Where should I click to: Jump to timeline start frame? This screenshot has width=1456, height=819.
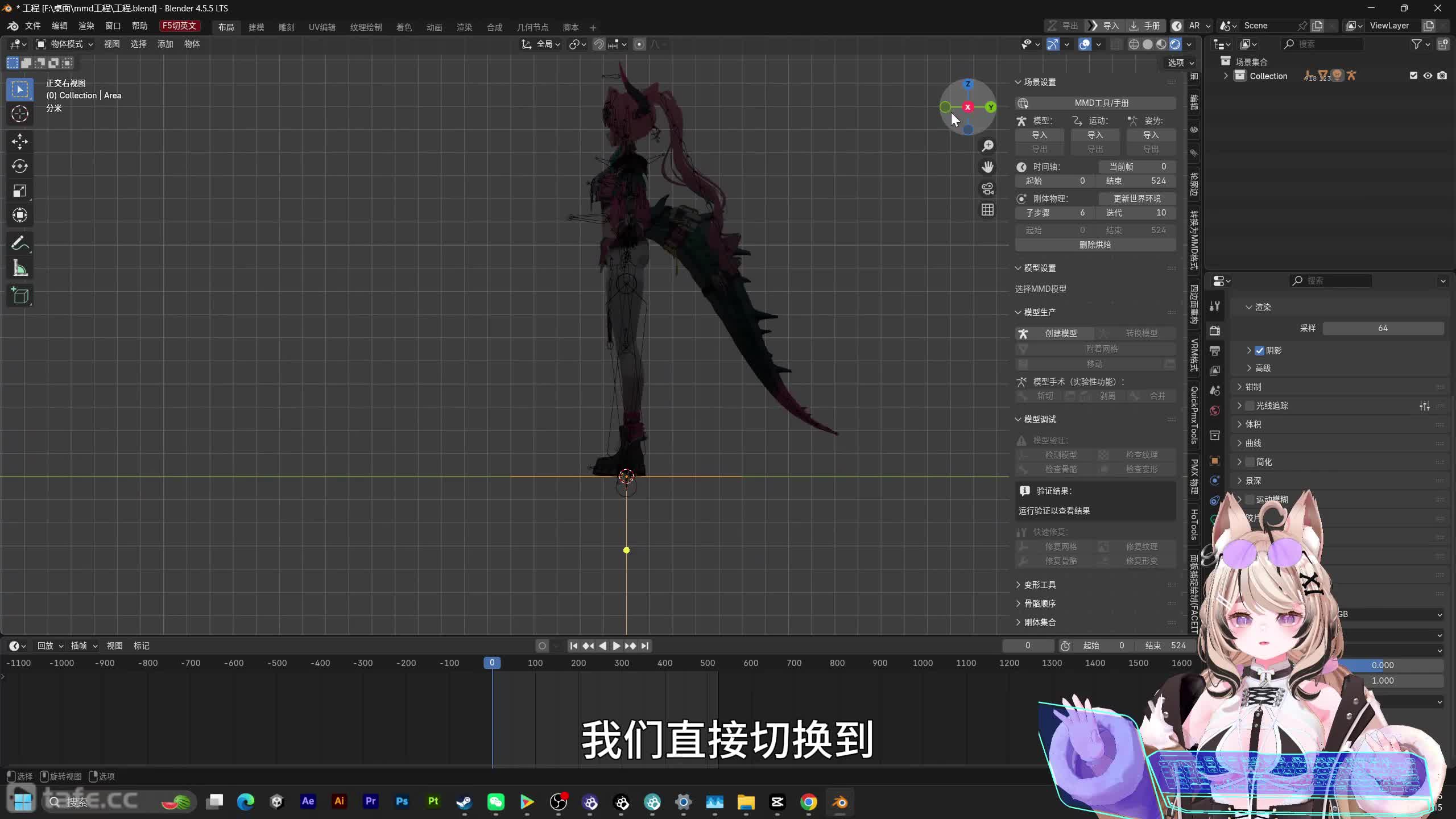tap(574, 646)
